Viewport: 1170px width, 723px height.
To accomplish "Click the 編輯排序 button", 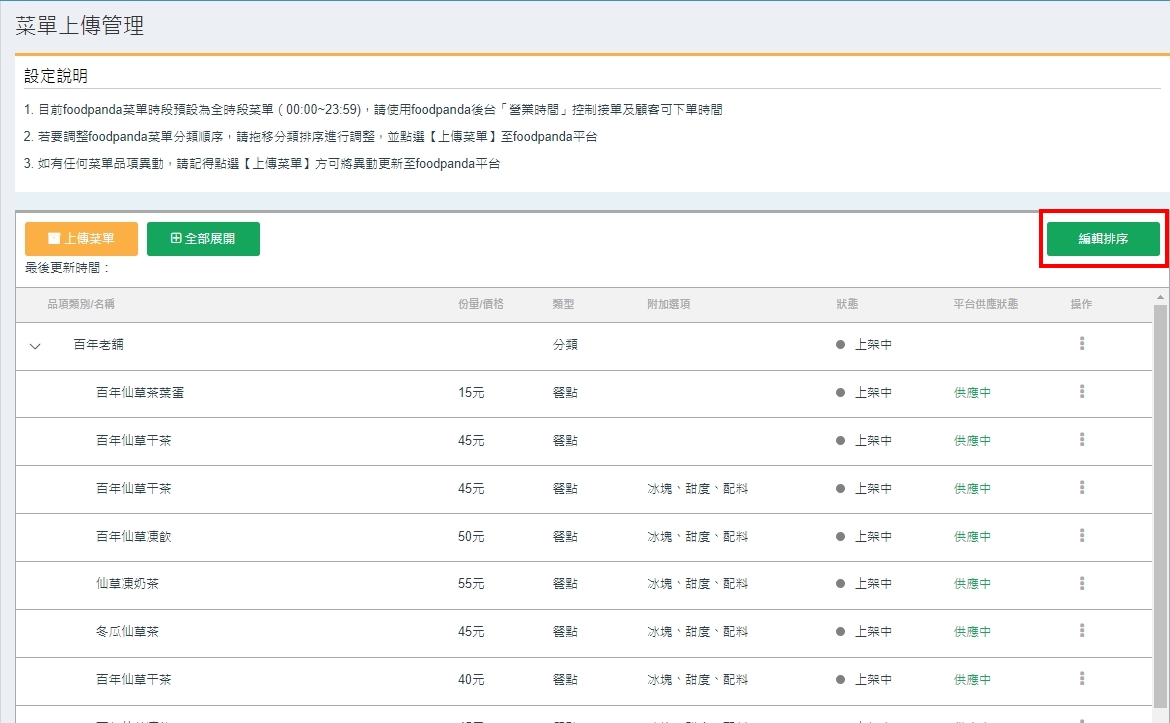I will click(1103, 239).
